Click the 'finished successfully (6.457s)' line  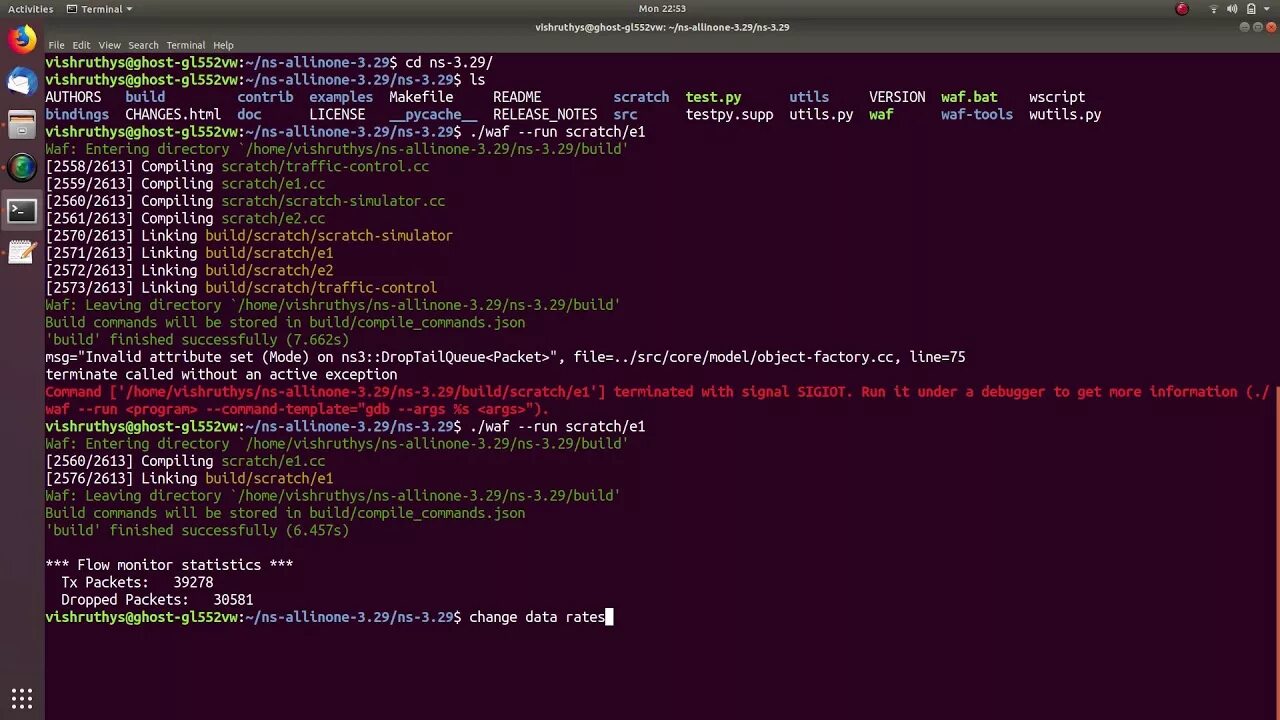point(197,530)
